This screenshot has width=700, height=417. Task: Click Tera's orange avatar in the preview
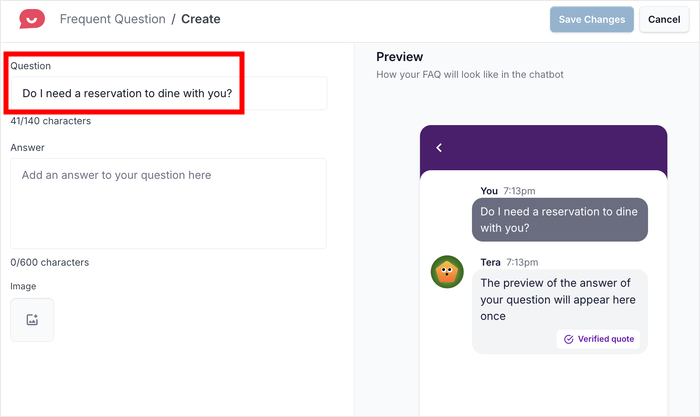447,271
